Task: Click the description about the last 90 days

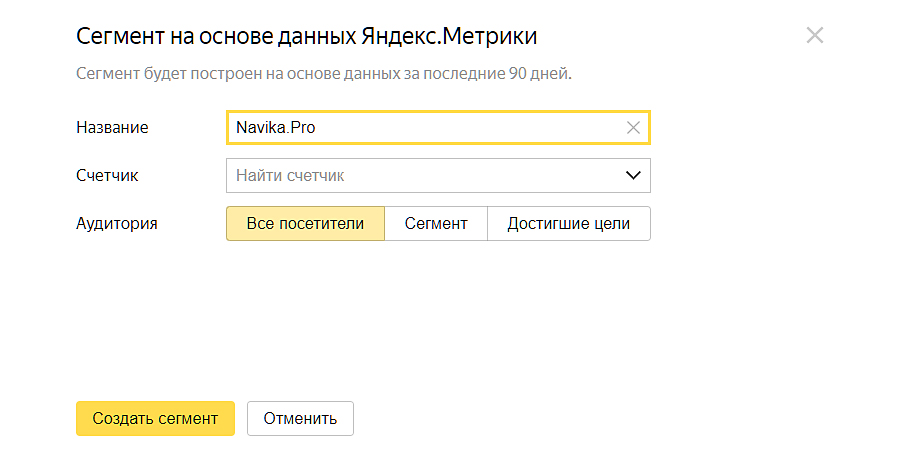Action: click(x=323, y=74)
